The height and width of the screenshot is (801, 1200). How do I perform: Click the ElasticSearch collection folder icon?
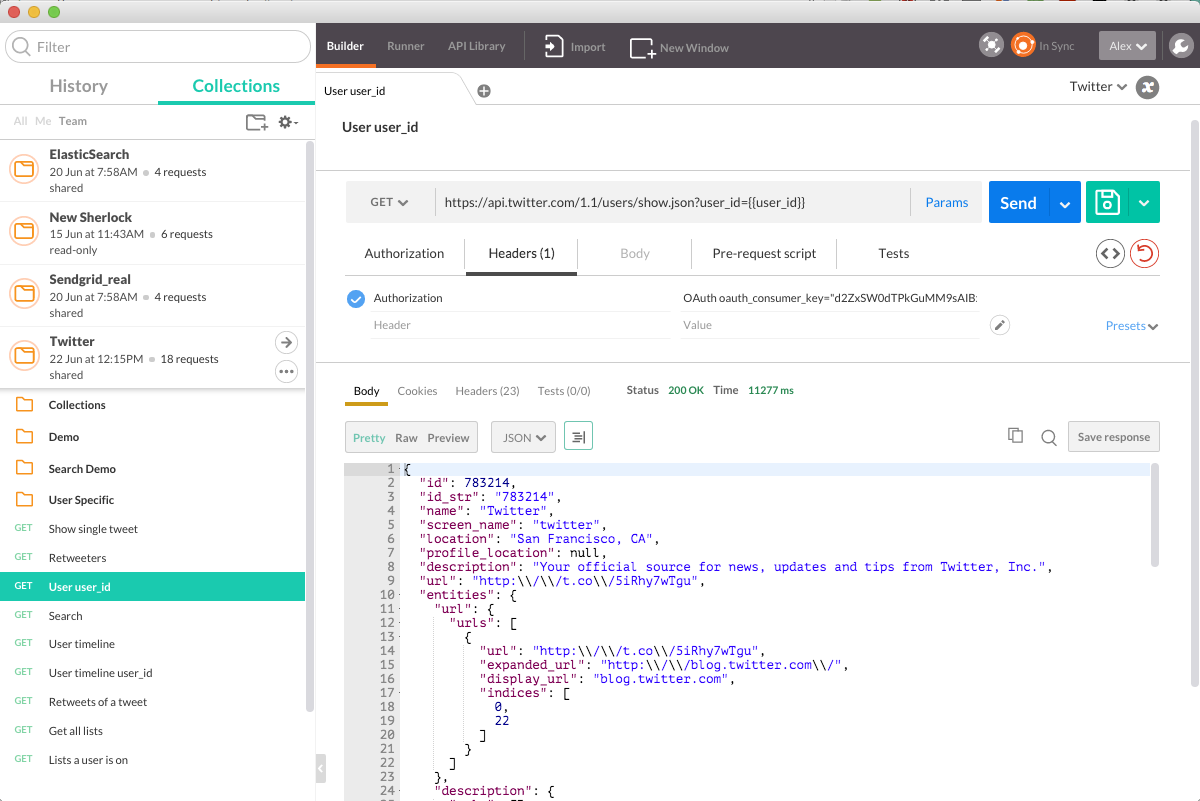point(24,170)
